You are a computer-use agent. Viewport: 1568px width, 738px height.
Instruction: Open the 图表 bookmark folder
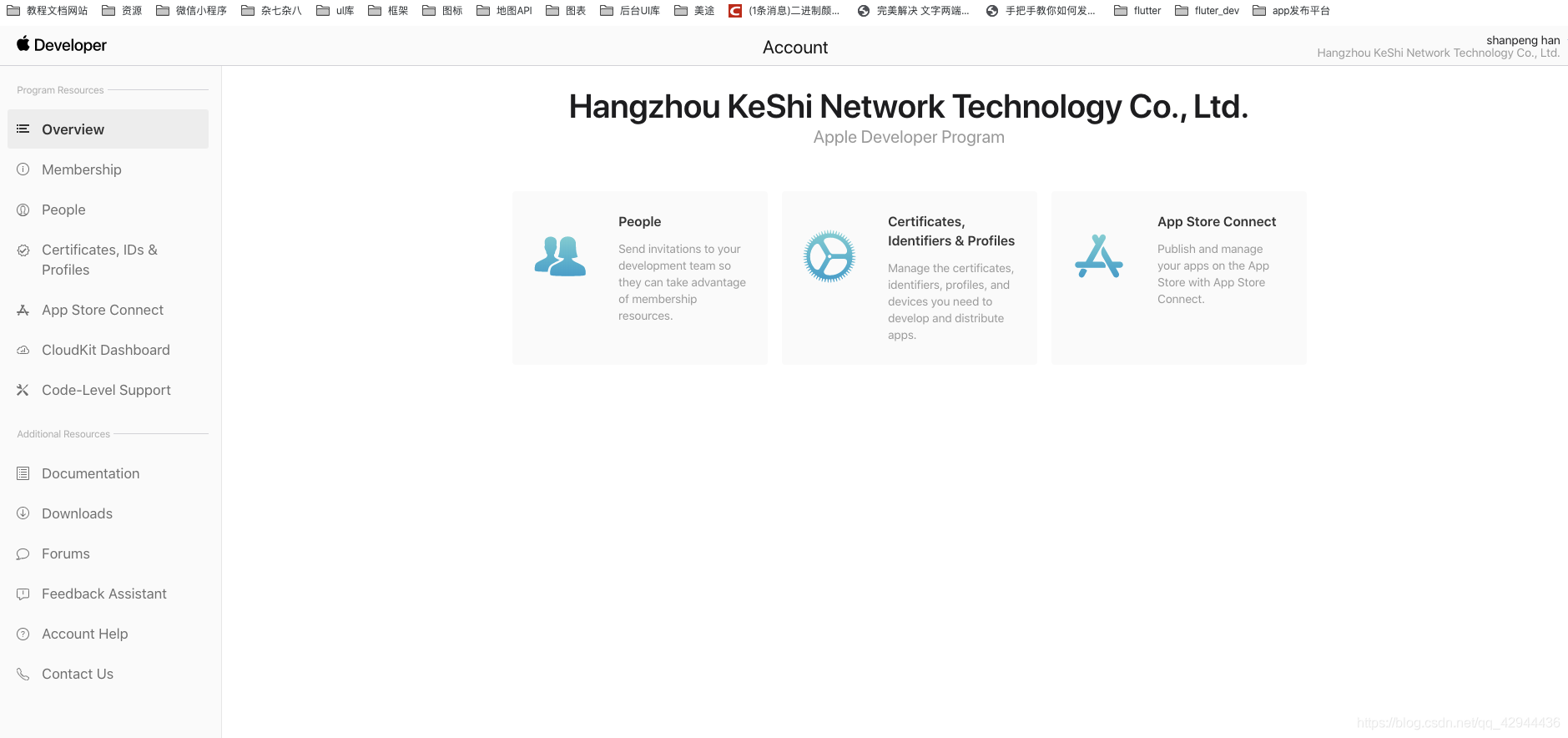(x=566, y=11)
